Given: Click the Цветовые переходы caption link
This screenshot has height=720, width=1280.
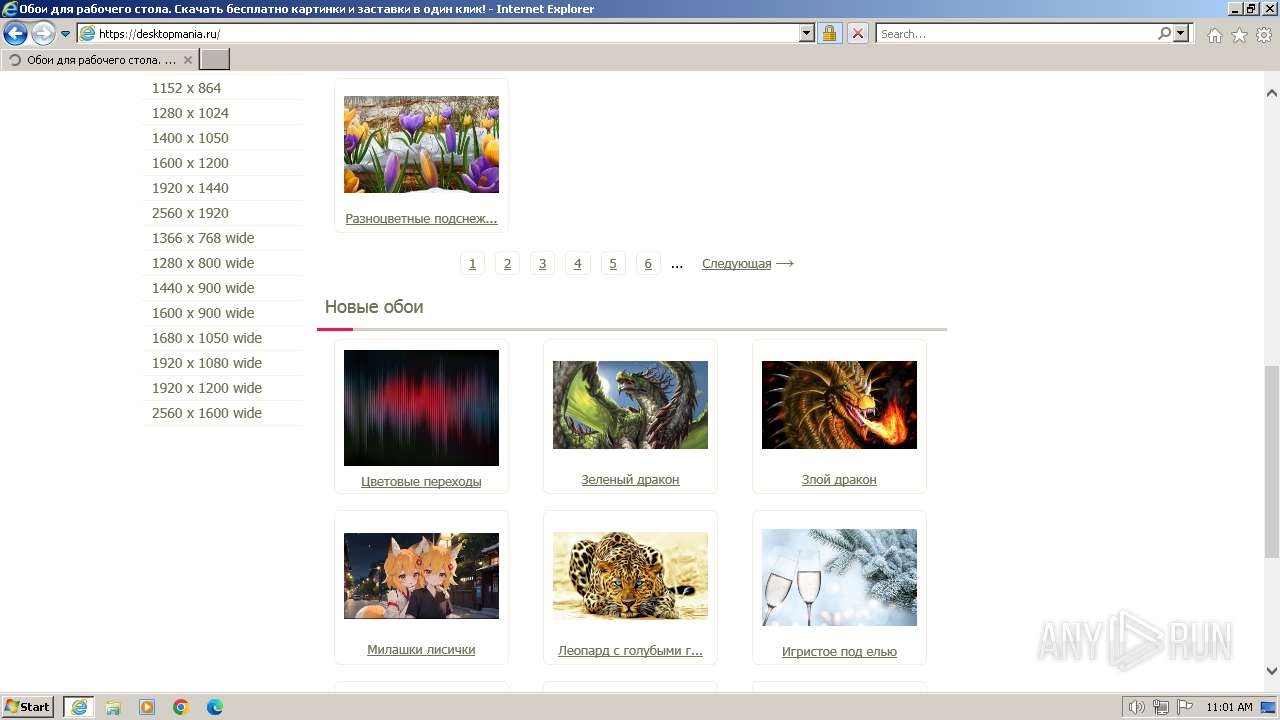Looking at the screenshot, I should [421, 481].
